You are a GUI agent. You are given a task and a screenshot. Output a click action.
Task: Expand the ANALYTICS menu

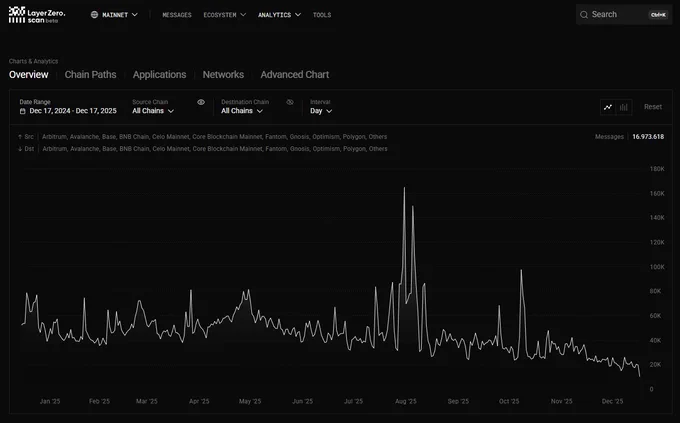(279, 15)
